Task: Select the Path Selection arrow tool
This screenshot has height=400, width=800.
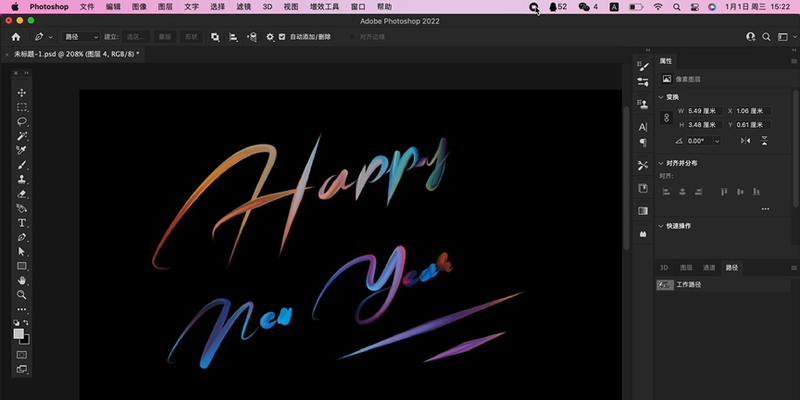Action: tap(22, 252)
